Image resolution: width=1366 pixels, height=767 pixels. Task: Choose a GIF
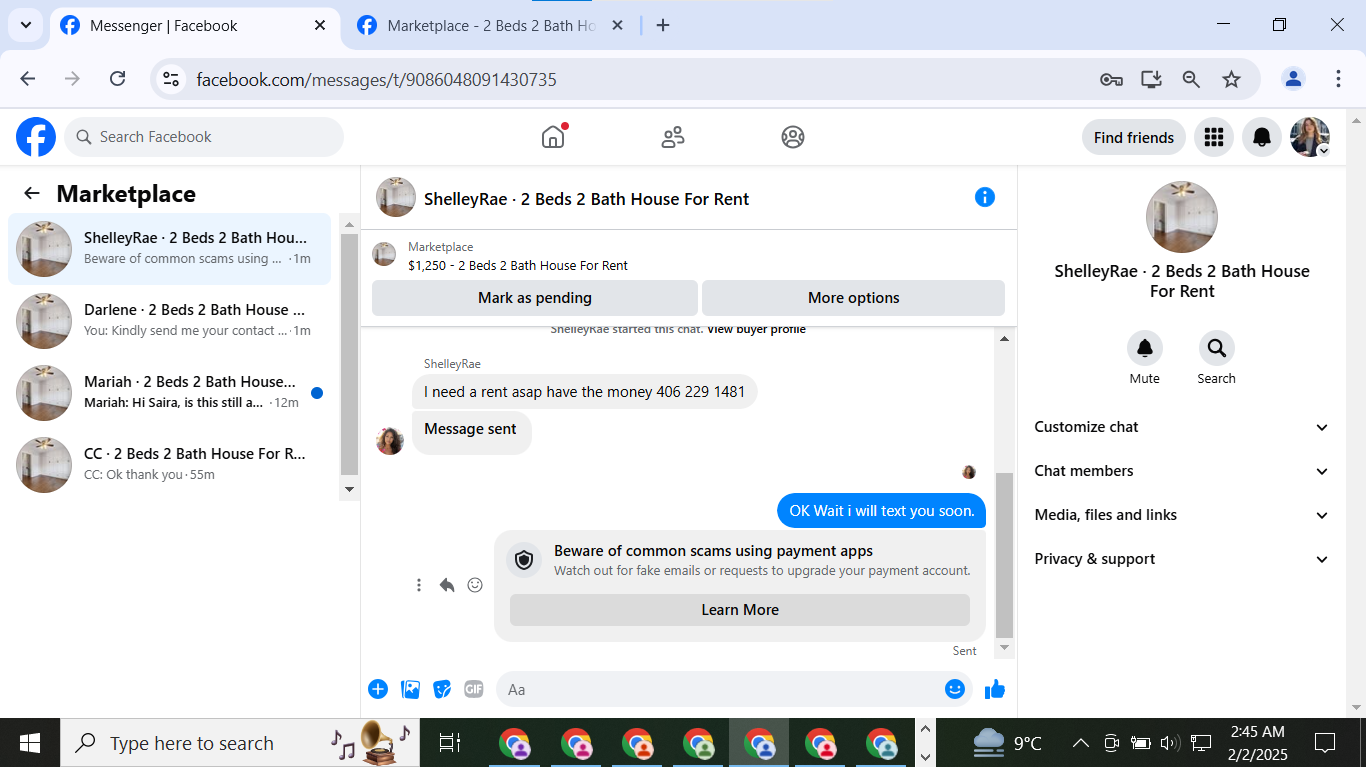click(474, 689)
